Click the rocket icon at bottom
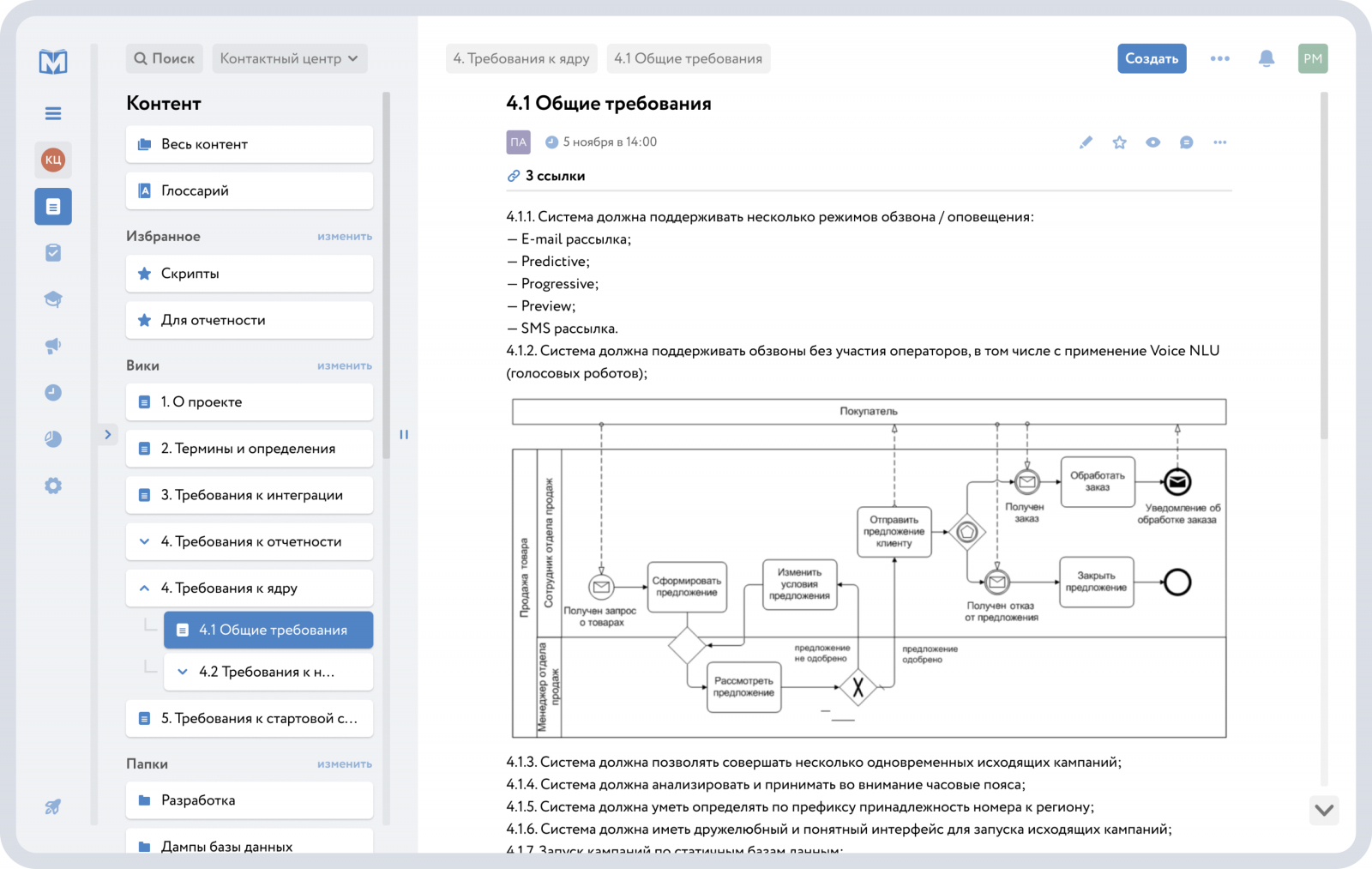 tap(53, 806)
